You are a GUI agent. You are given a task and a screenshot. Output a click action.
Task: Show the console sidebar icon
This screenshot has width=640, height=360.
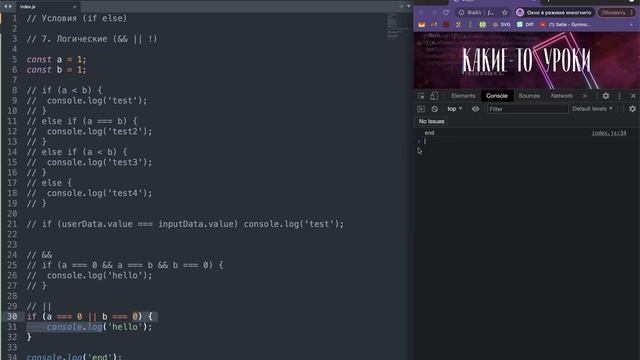point(421,109)
